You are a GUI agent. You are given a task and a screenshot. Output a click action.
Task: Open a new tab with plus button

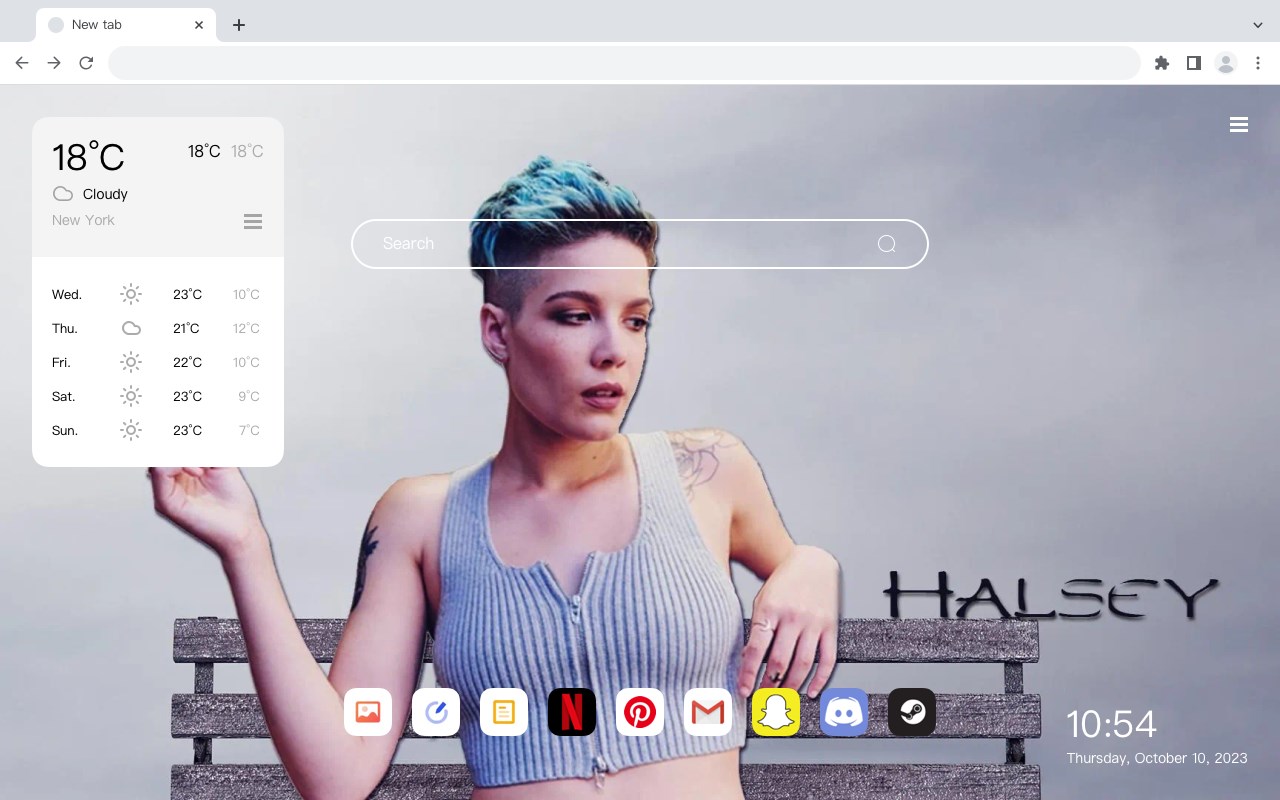(238, 25)
